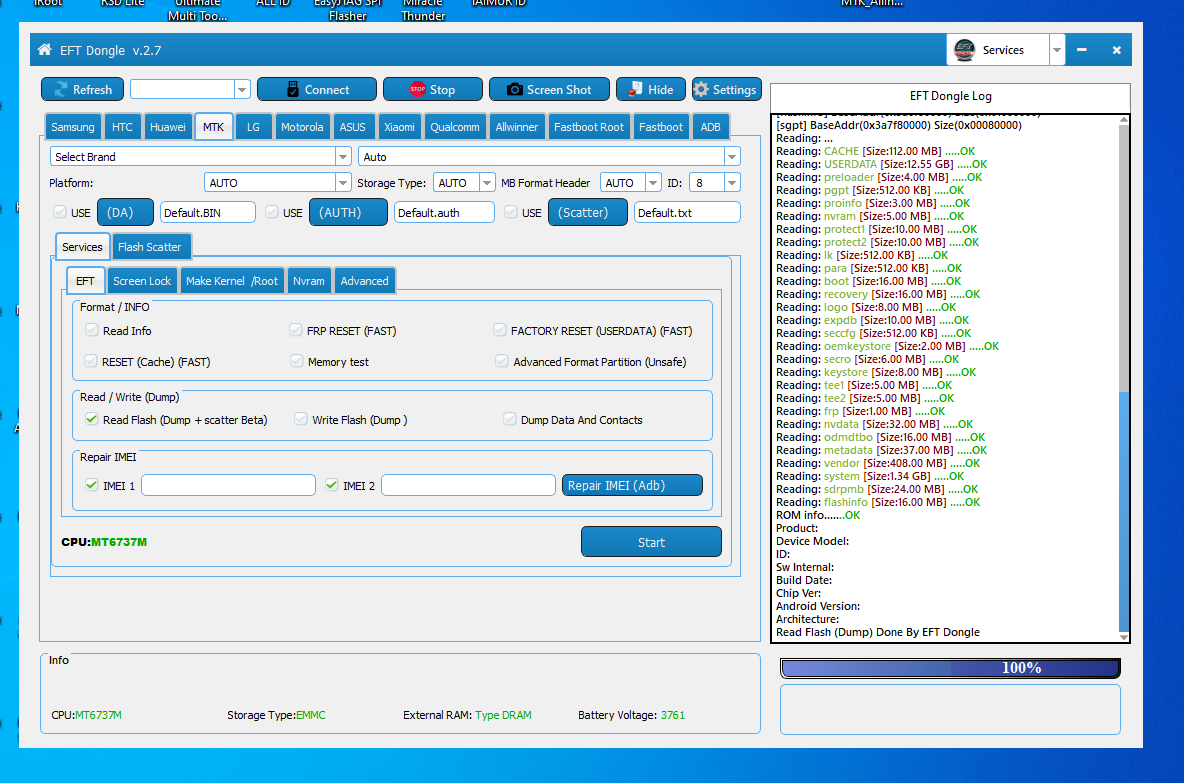Open the ADB tab
Image resolution: width=1184 pixels, height=783 pixels.
click(710, 127)
